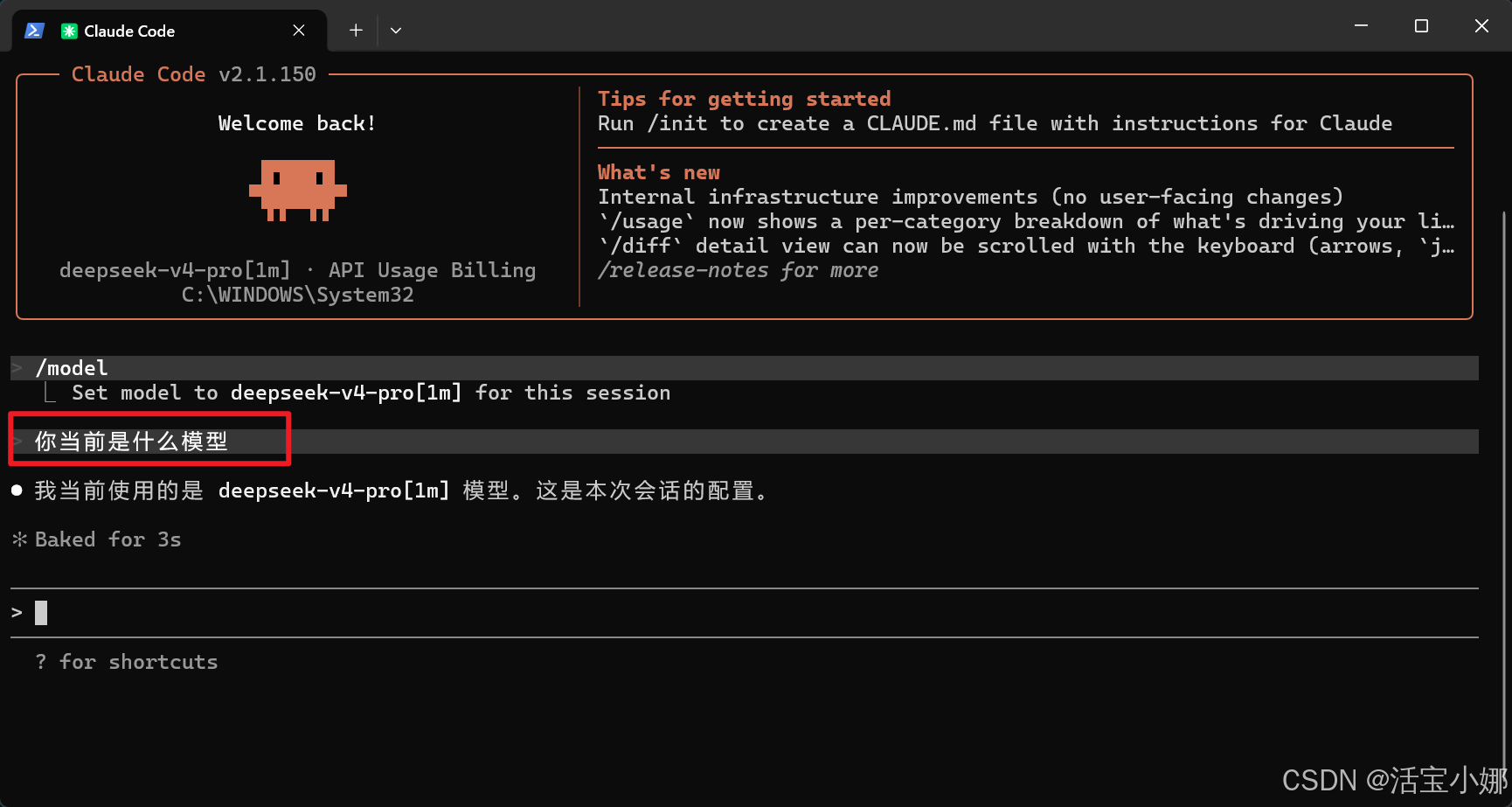
Task: Click the vertical scrollbar on the right
Action: tap(1504, 490)
